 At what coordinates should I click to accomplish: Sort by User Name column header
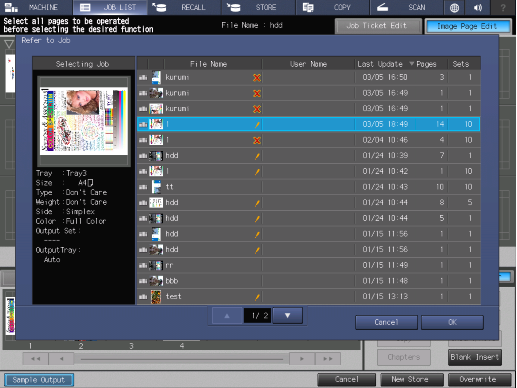pyautogui.click(x=308, y=64)
